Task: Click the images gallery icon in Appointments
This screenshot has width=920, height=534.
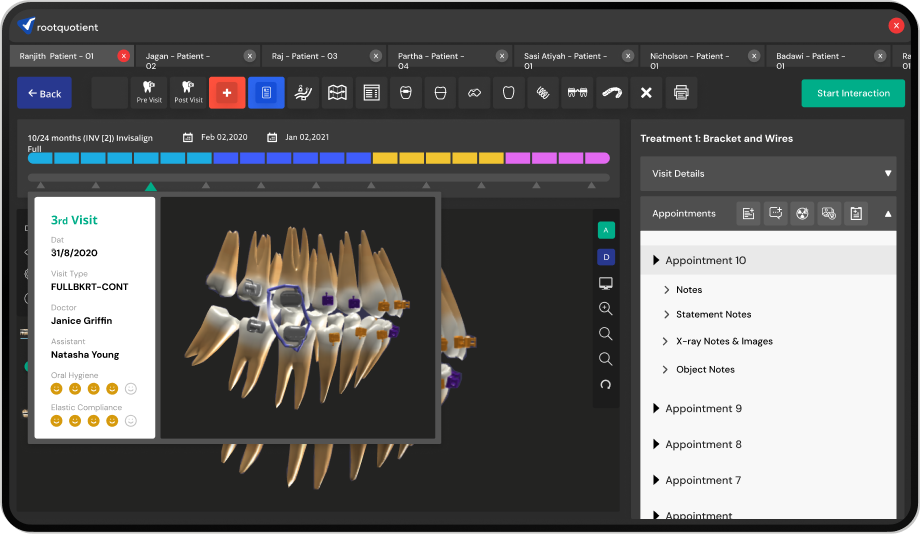Action: click(x=829, y=214)
